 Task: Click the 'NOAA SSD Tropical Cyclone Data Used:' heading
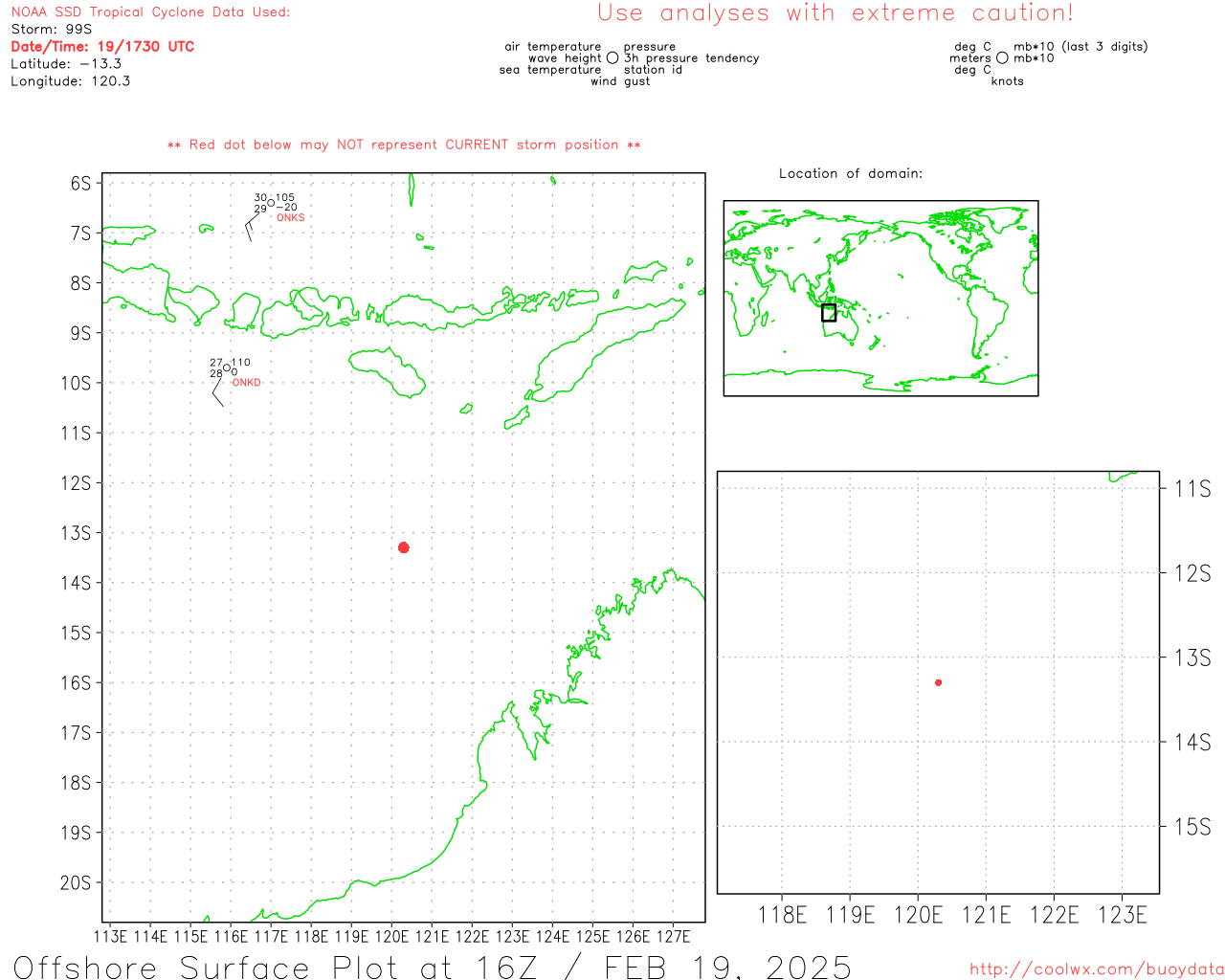tap(150, 12)
